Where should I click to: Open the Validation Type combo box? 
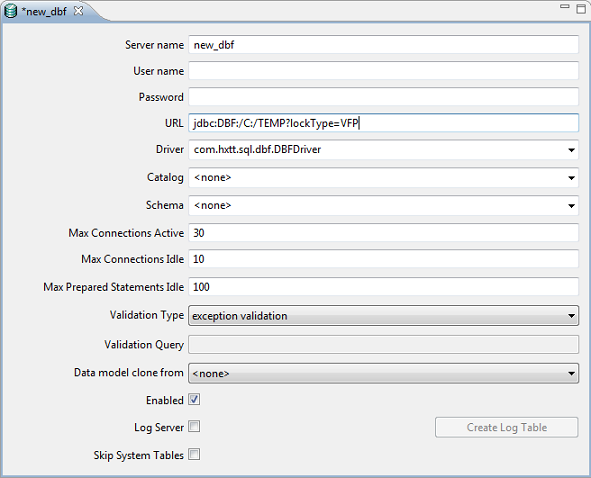click(x=383, y=316)
